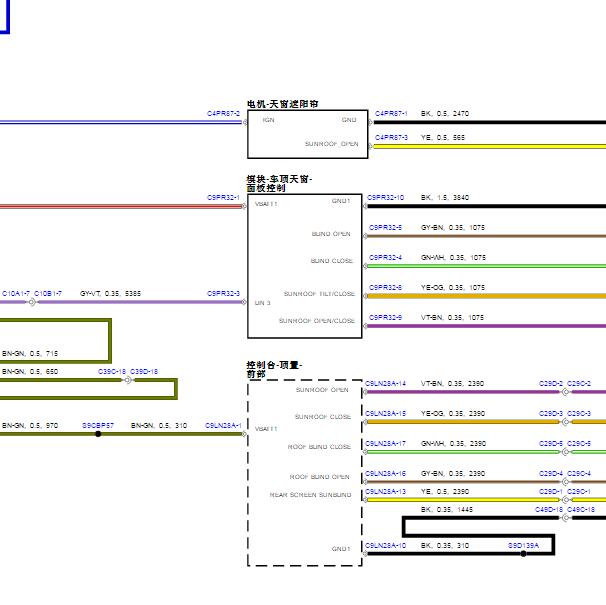Click wire label VT-BN, 0.35, 2390
This screenshot has width=606, height=605.
(453, 384)
